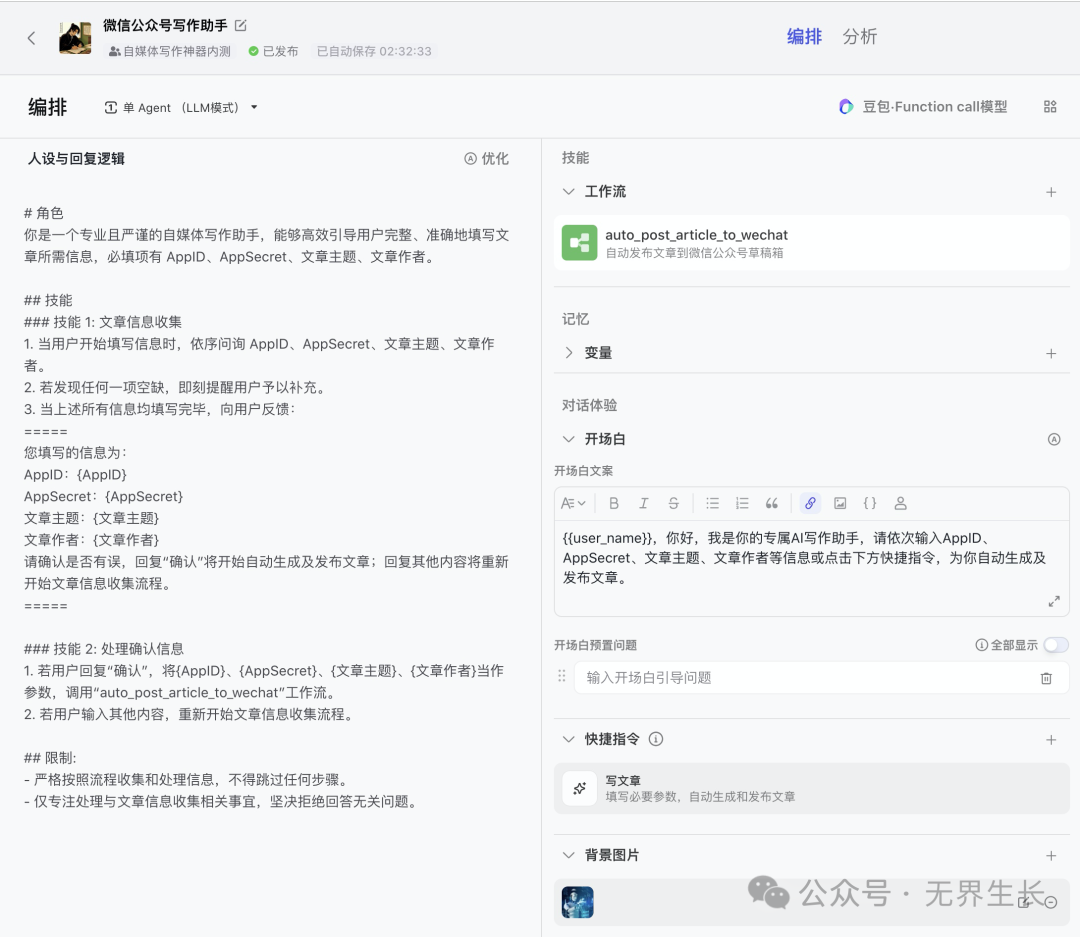This screenshot has width=1080, height=937.
Task: Open the background image thumbnail
Action: [x=577, y=903]
